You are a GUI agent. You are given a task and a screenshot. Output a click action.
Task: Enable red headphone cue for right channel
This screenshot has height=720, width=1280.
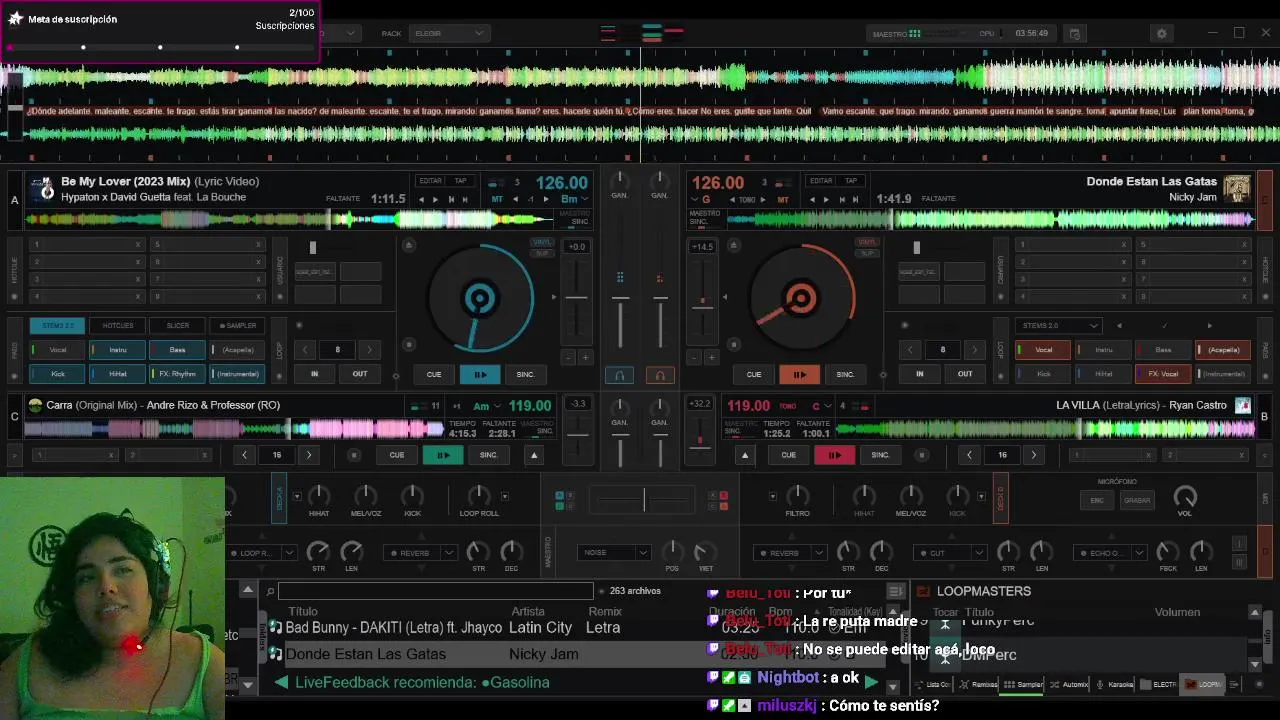(x=659, y=375)
